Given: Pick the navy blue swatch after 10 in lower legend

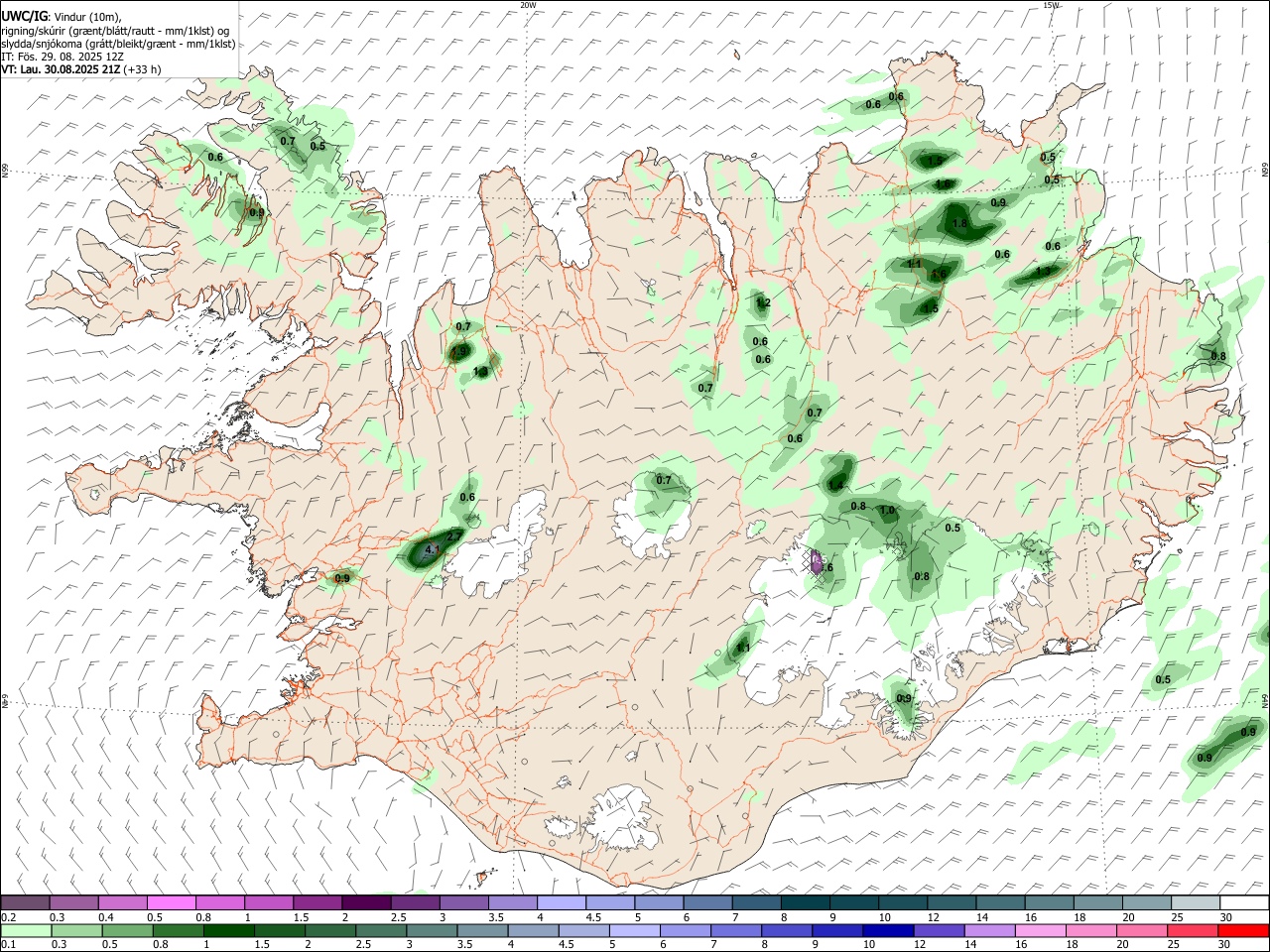Looking at the screenshot, I should click(887, 931).
